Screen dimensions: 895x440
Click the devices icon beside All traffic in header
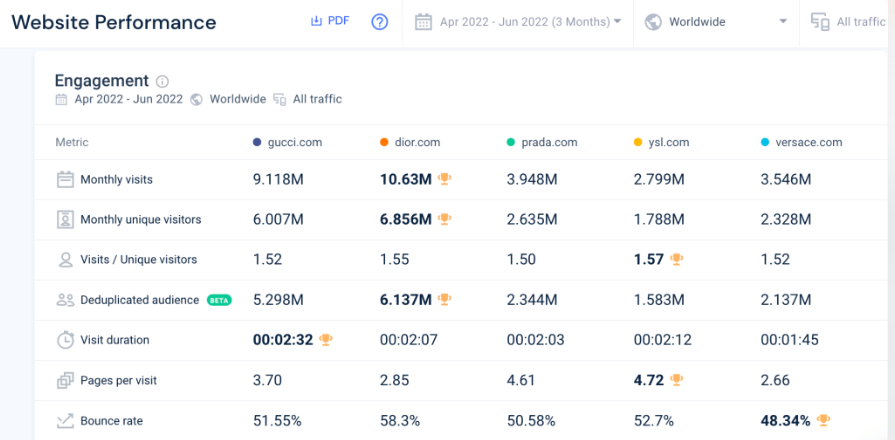point(820,22)
